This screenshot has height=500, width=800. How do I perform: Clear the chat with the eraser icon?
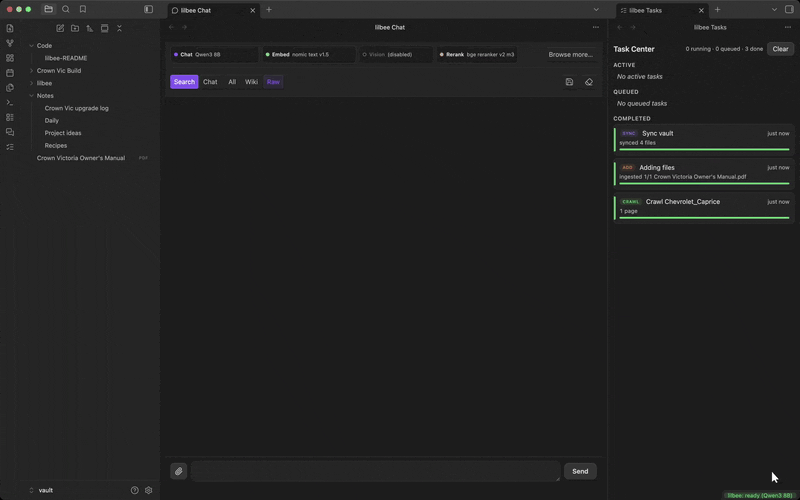[589, 82]
